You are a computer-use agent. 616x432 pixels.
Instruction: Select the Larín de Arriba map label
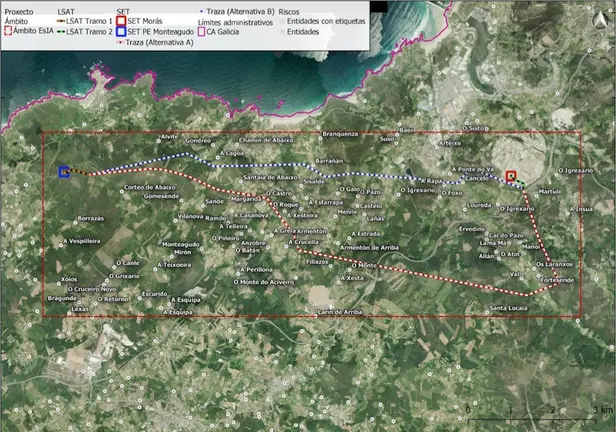(x=338, y=313)
